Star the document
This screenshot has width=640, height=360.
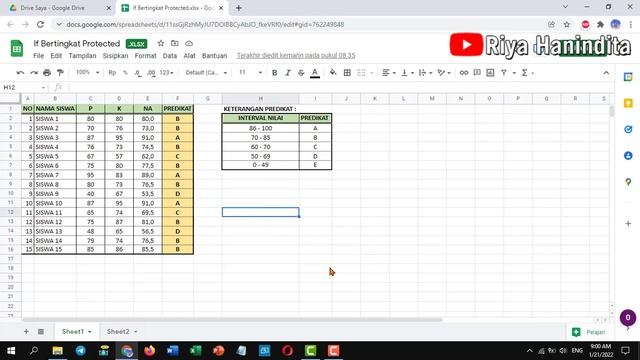point(161,43)
